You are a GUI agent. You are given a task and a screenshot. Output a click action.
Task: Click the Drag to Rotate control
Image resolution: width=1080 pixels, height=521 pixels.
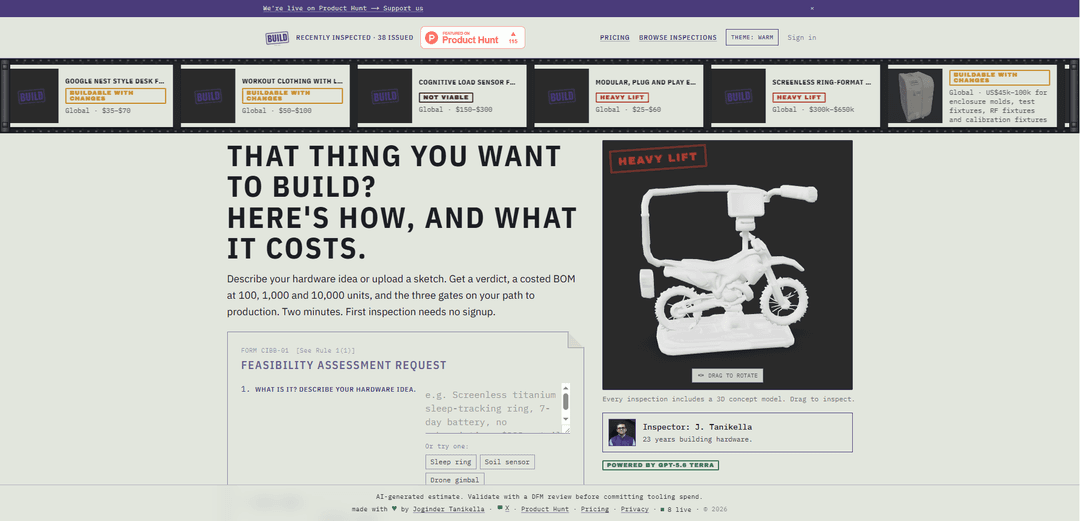pos(727,376)
